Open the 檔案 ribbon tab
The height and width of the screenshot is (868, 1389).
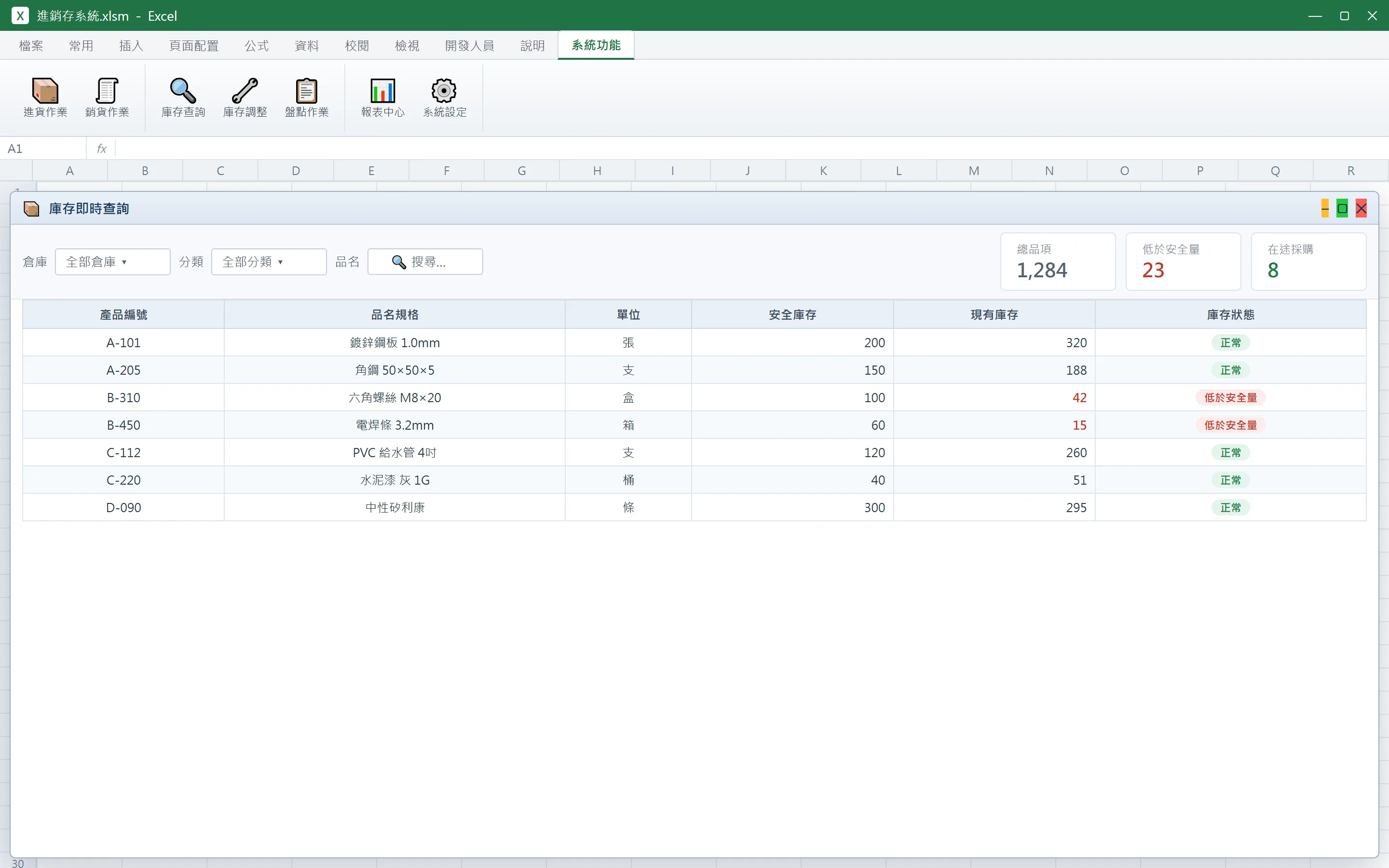[x=31, y=45]
